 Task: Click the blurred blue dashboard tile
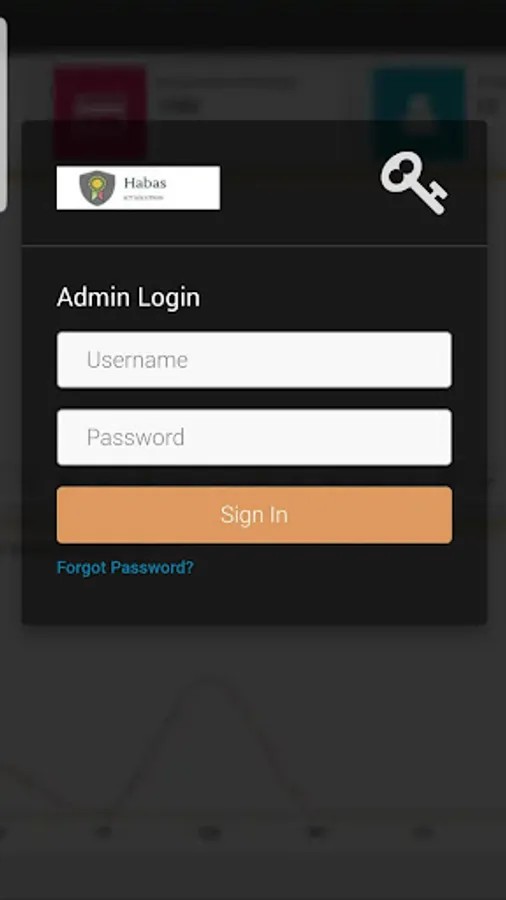click(420, 95)
